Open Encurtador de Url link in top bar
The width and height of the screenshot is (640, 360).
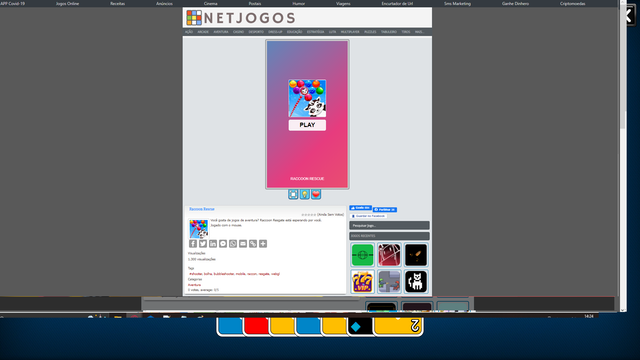click(397, 3)
